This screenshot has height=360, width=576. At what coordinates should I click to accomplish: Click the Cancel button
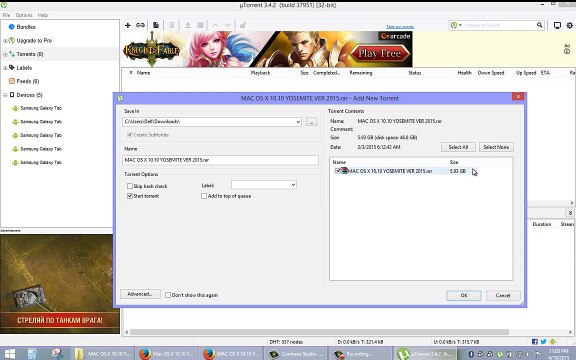pos(503,295)
